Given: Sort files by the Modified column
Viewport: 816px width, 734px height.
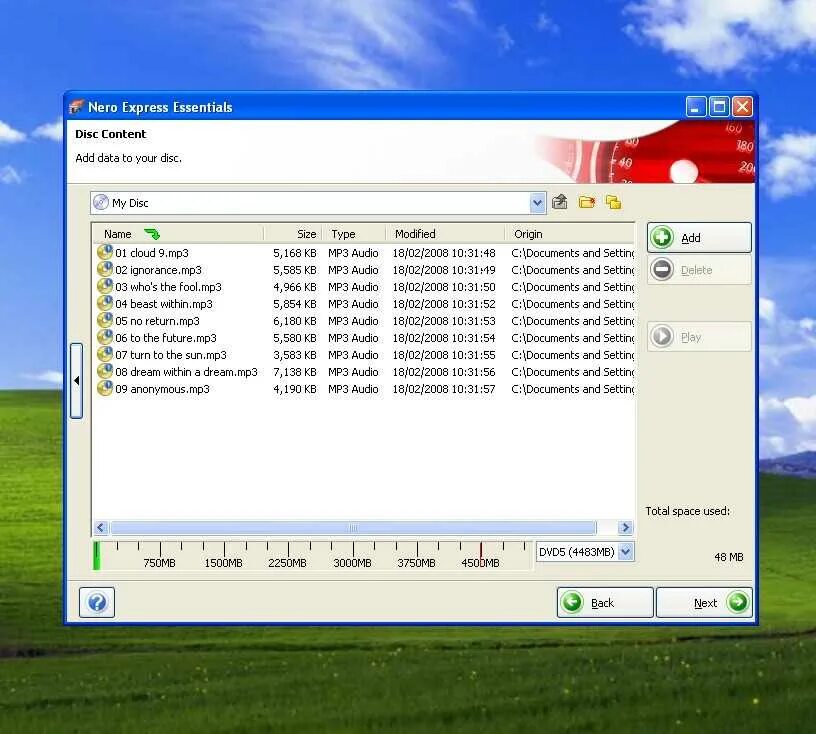Looking at the screenshot, I should 445,234.
